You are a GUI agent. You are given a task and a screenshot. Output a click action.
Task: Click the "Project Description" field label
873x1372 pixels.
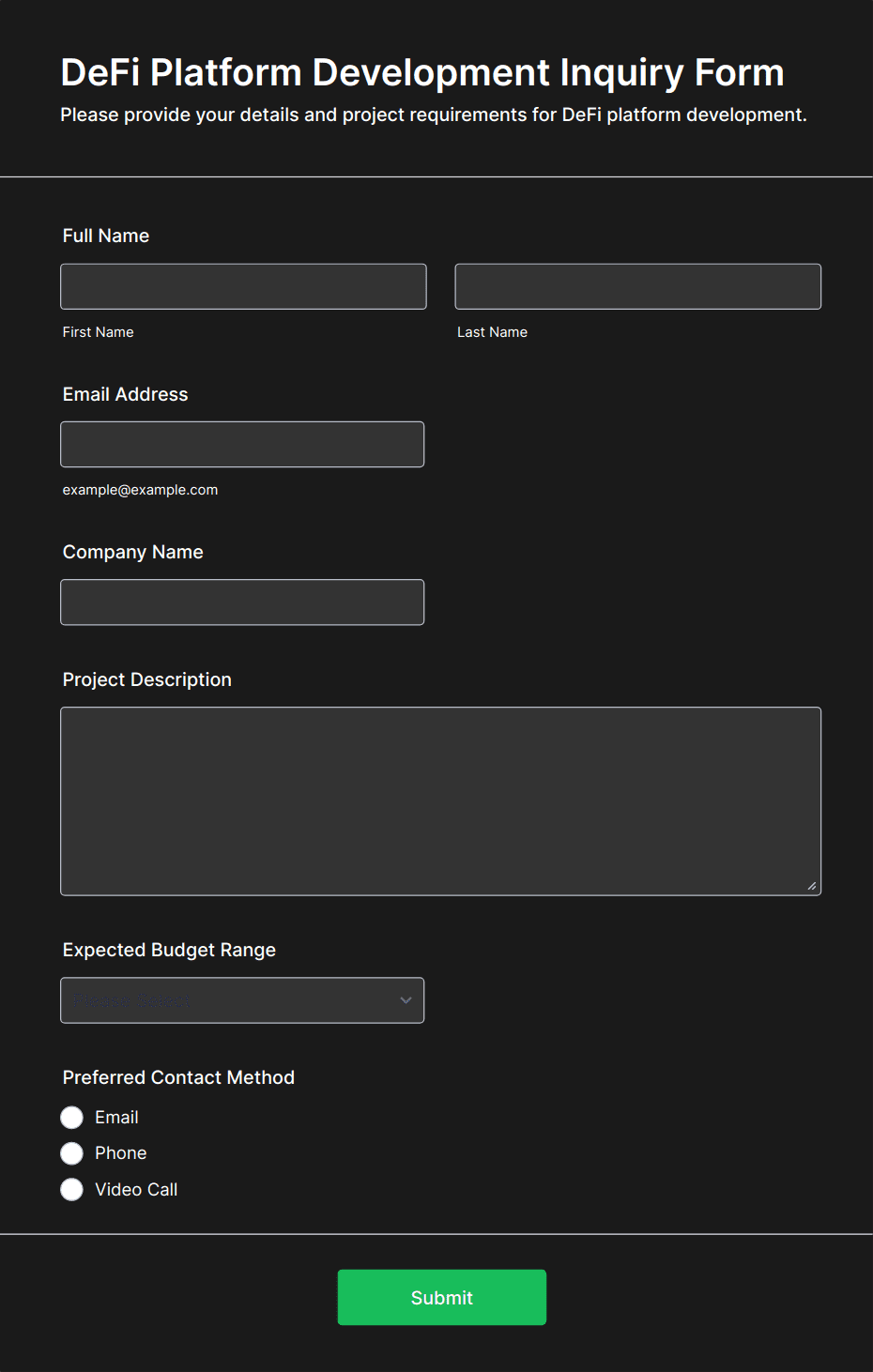point(147,679)
